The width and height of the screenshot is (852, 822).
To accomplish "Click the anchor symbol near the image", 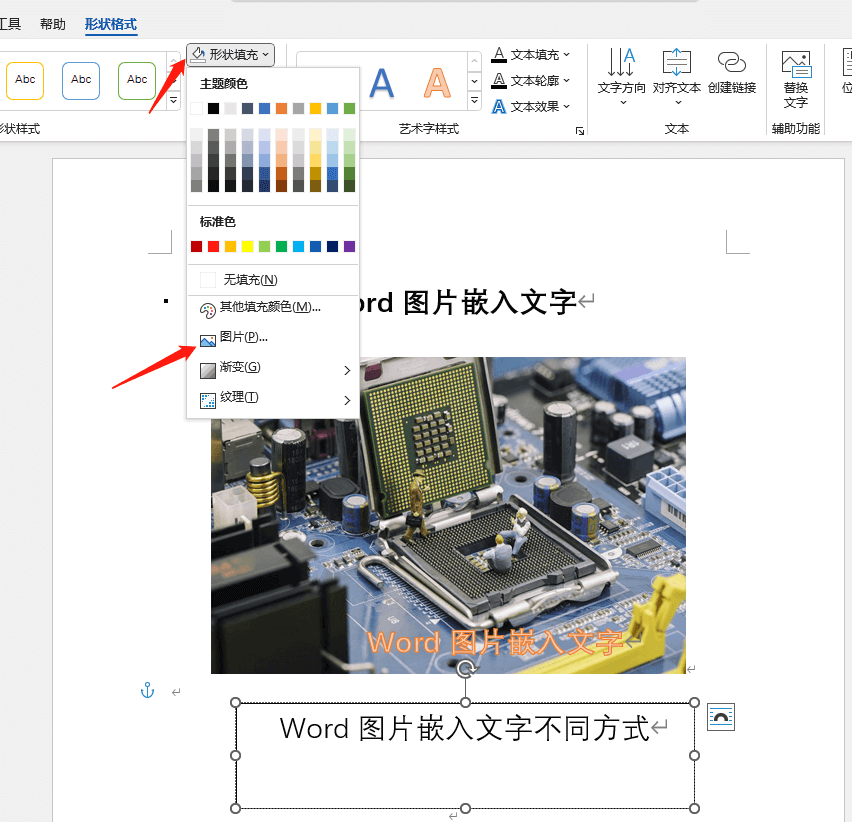I will (x=147, y=690).
